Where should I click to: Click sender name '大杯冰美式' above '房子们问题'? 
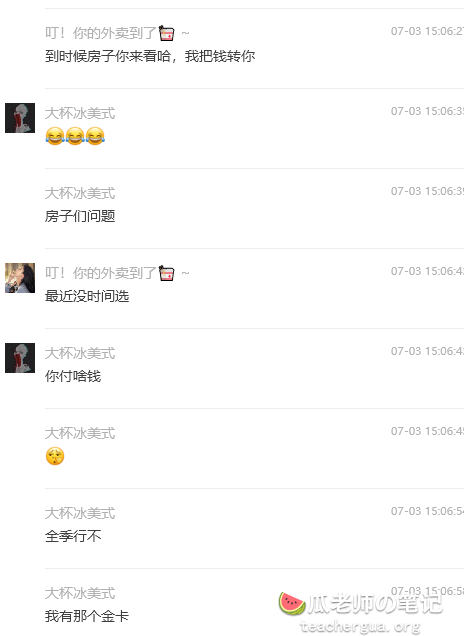80,193
